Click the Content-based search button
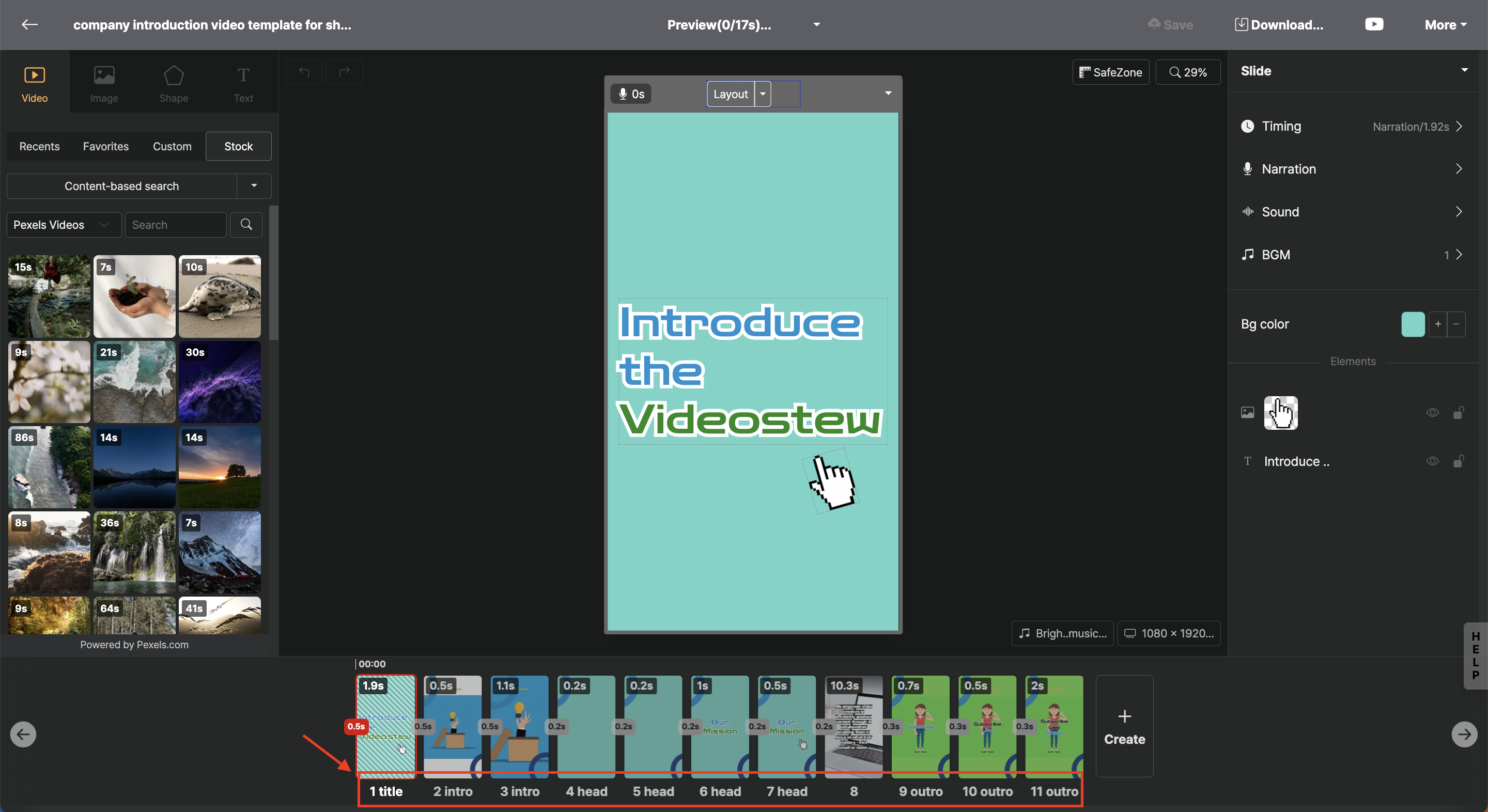 pyautogui.click(x=122, y=186)
